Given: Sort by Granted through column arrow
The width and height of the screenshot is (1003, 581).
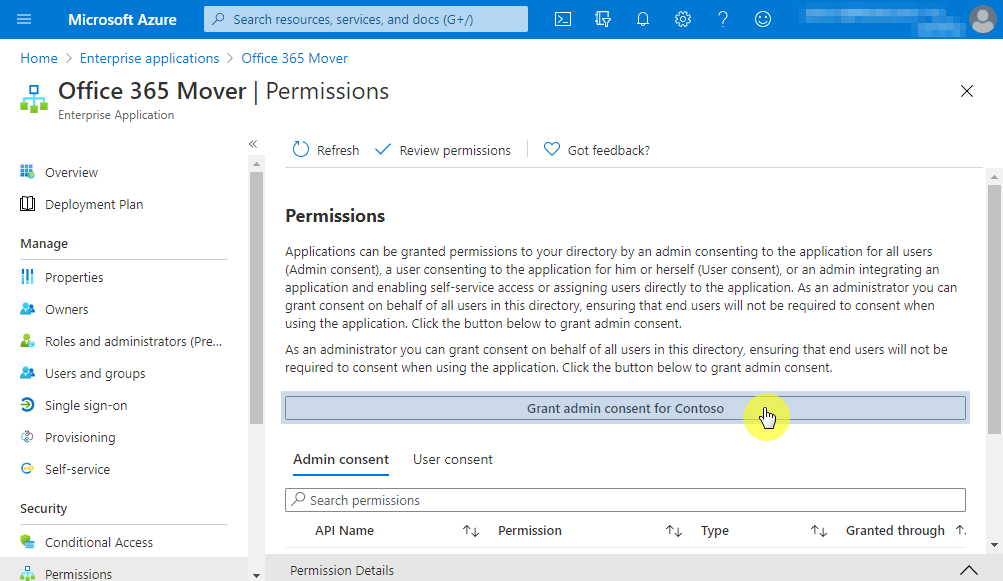Looking at the screenshot, I should point(960,530).
